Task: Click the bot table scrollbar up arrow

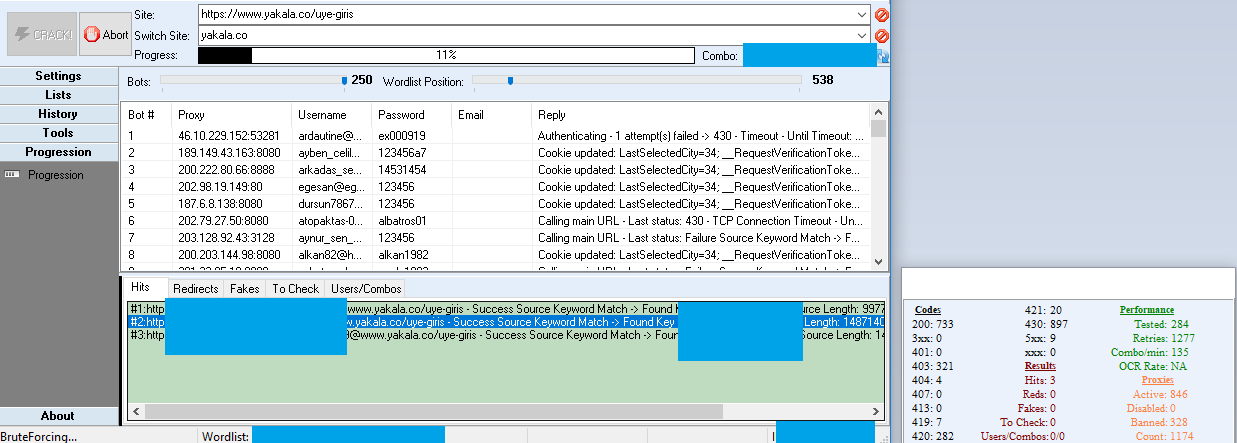Action: [879, 112]
